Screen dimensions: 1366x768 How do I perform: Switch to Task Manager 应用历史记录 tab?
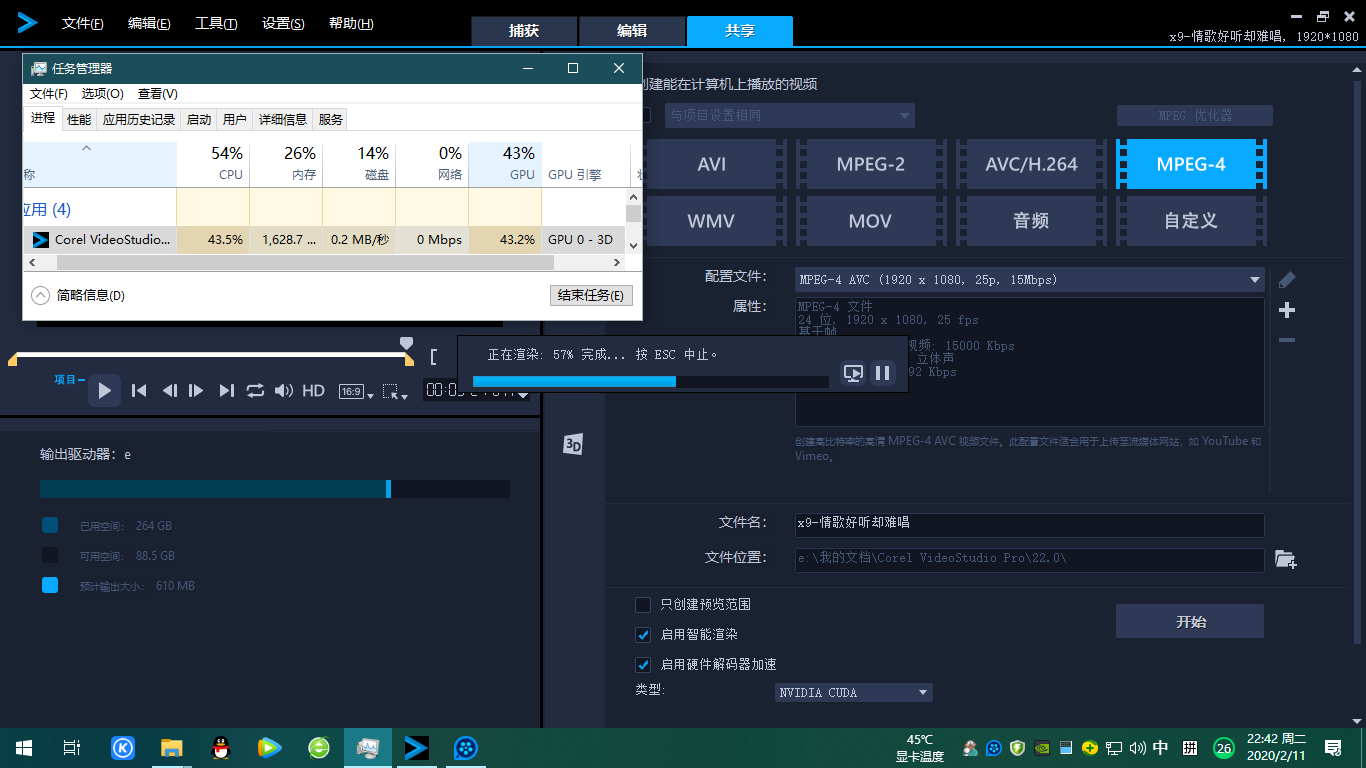pos(139,120)
